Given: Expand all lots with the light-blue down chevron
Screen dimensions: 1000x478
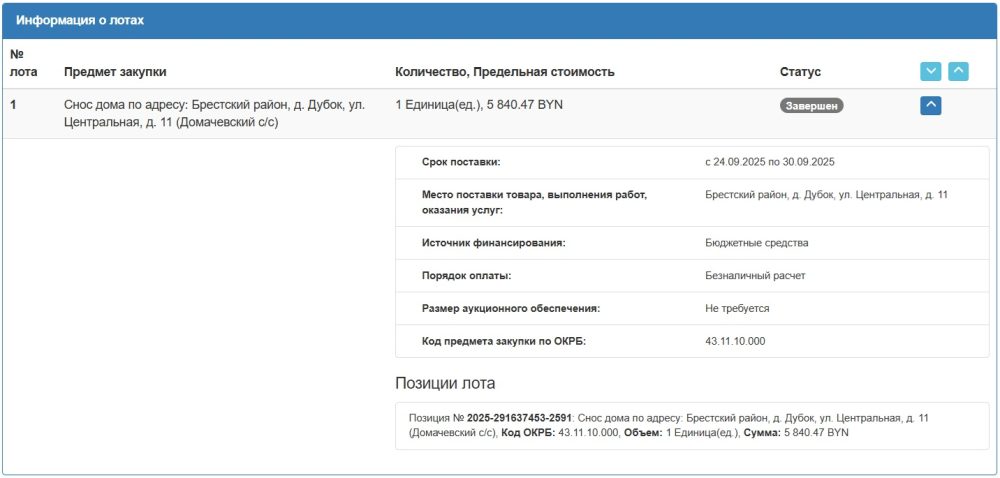Looking at the screenshot, I should pos(930,71).
